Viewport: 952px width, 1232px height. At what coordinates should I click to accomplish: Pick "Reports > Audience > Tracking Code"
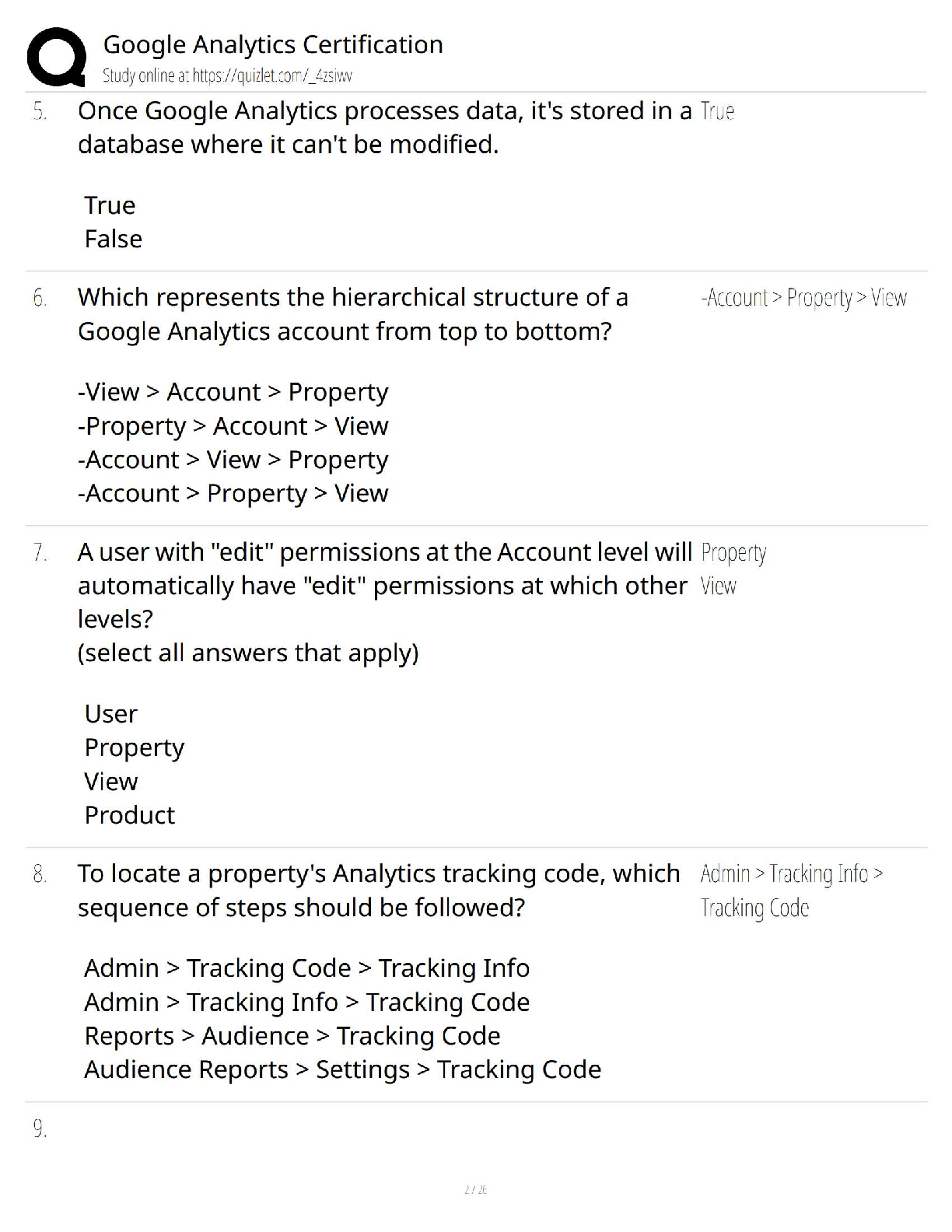(x=292, y=1036)
